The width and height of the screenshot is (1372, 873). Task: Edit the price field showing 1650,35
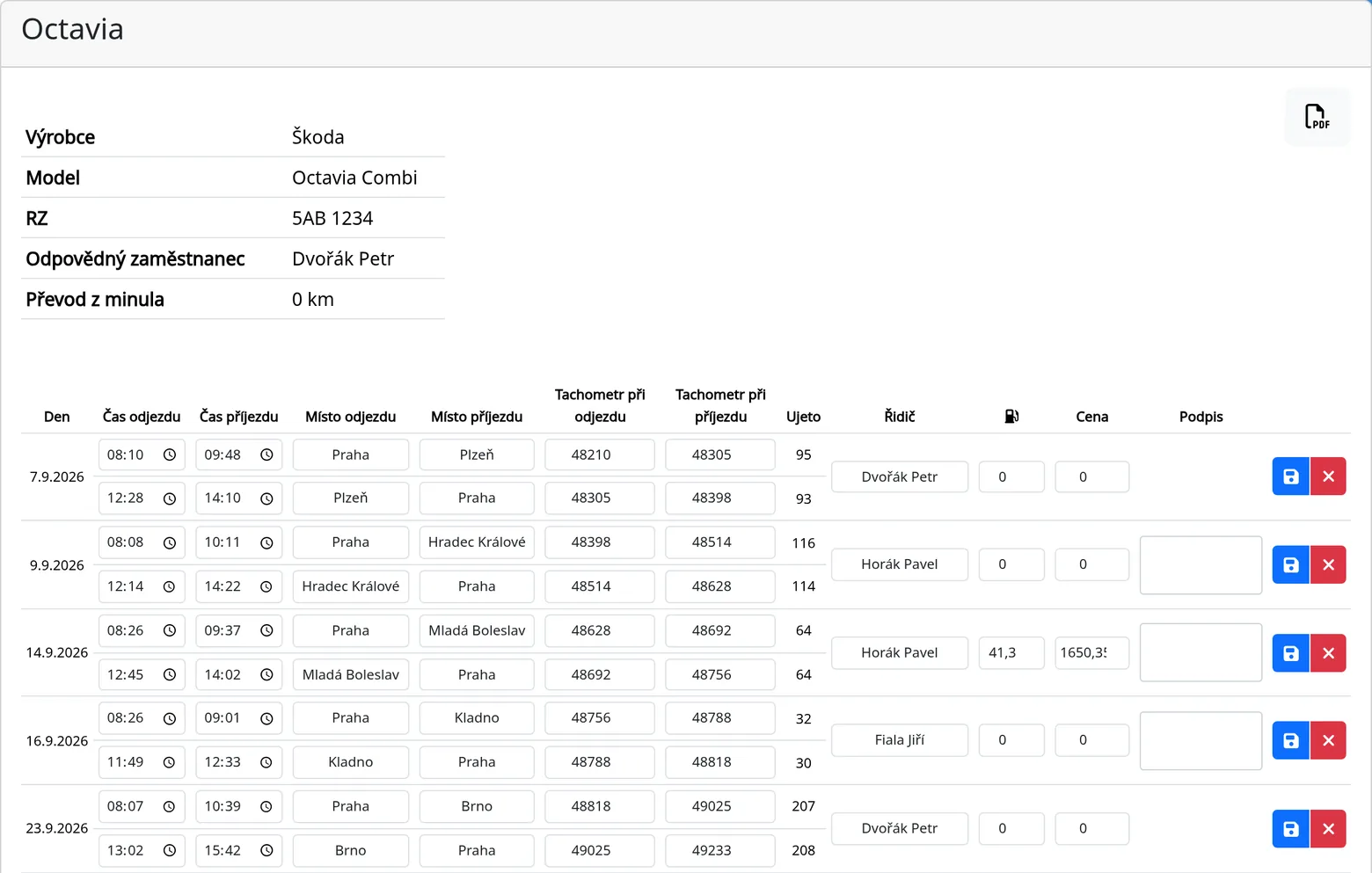tap(1092, 652)
